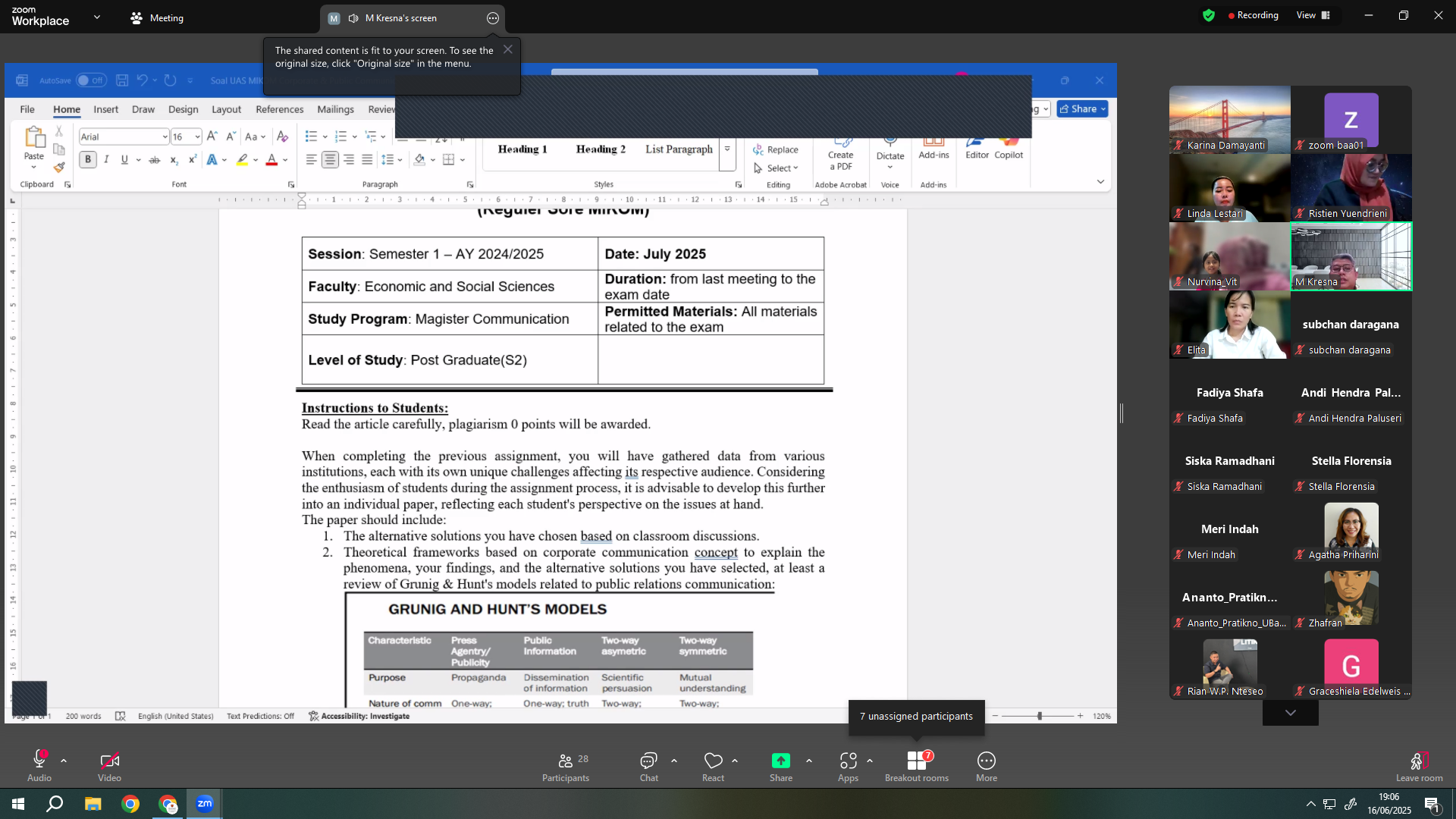Image resolution: width=1456 pixels, height=819 pixels.
Task: Switch to the Draw ribbon tab
Action: pyautogui.click(x=143, y=109)
